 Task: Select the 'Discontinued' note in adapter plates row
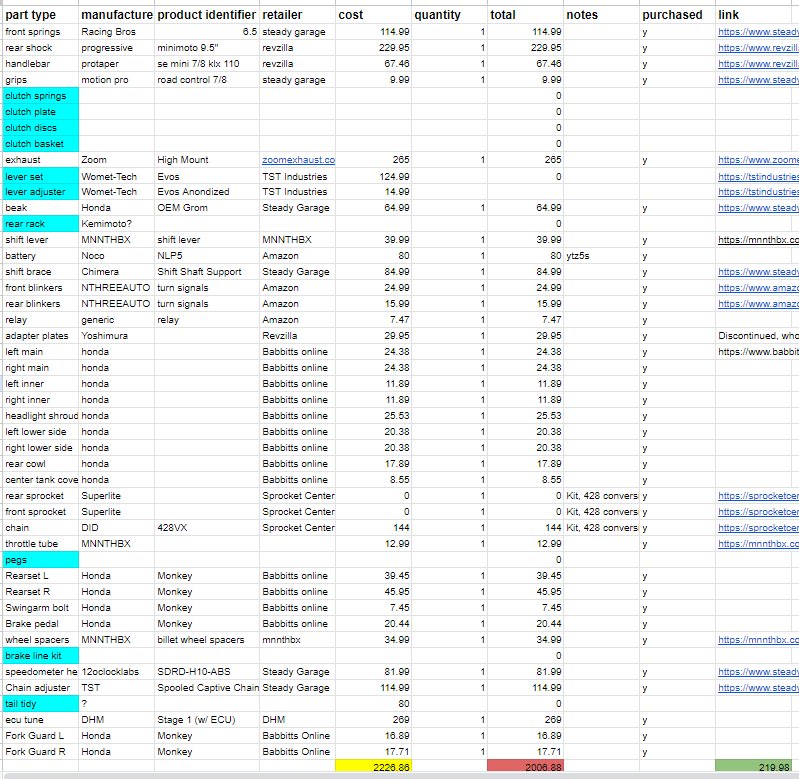click(x=757, y=336)
